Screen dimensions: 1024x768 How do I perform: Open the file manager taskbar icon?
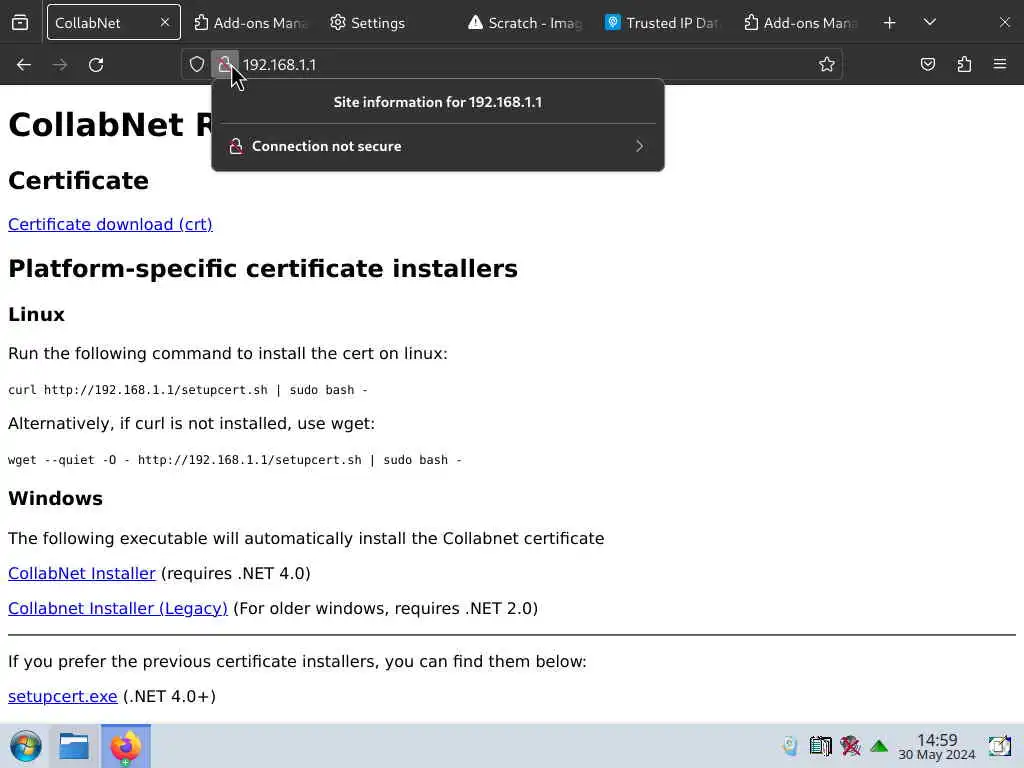click(74, 746)
